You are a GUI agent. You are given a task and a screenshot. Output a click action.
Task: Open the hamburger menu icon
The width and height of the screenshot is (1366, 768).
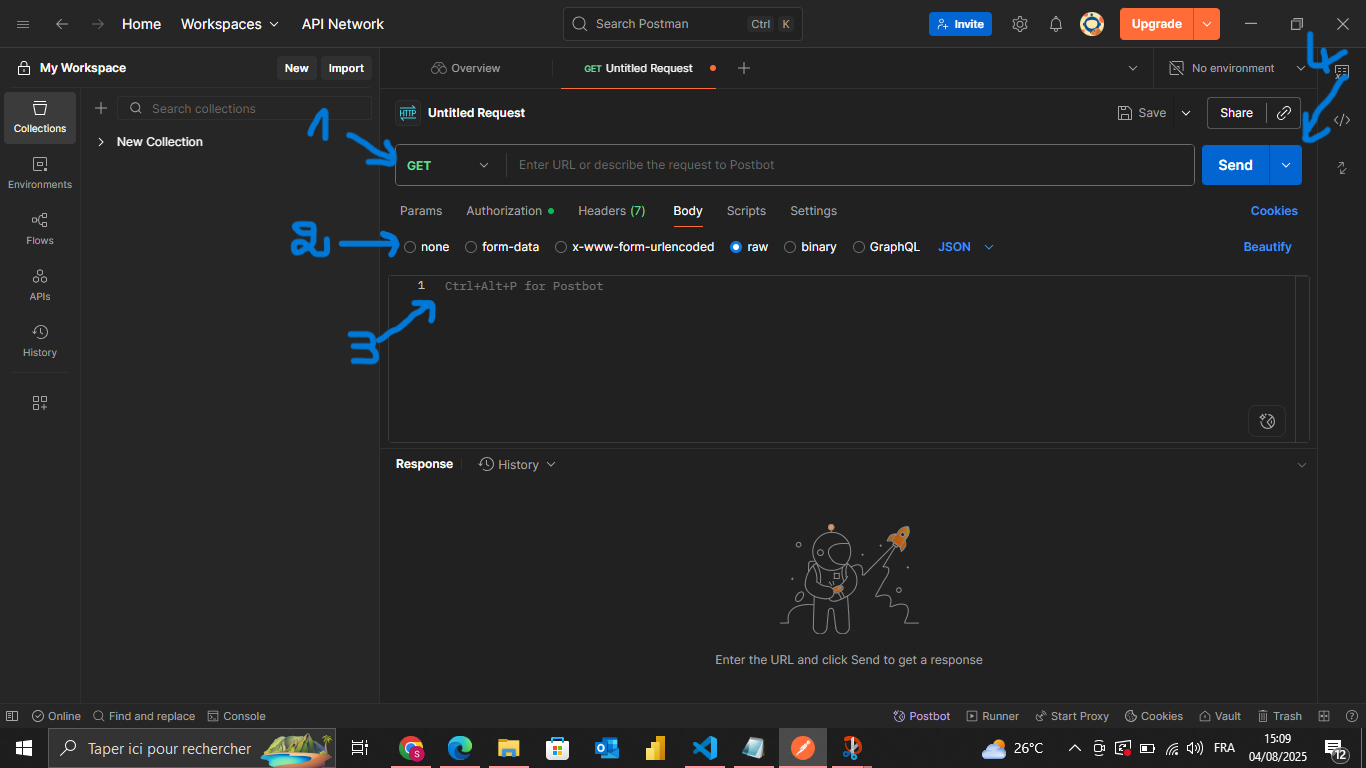24,24
